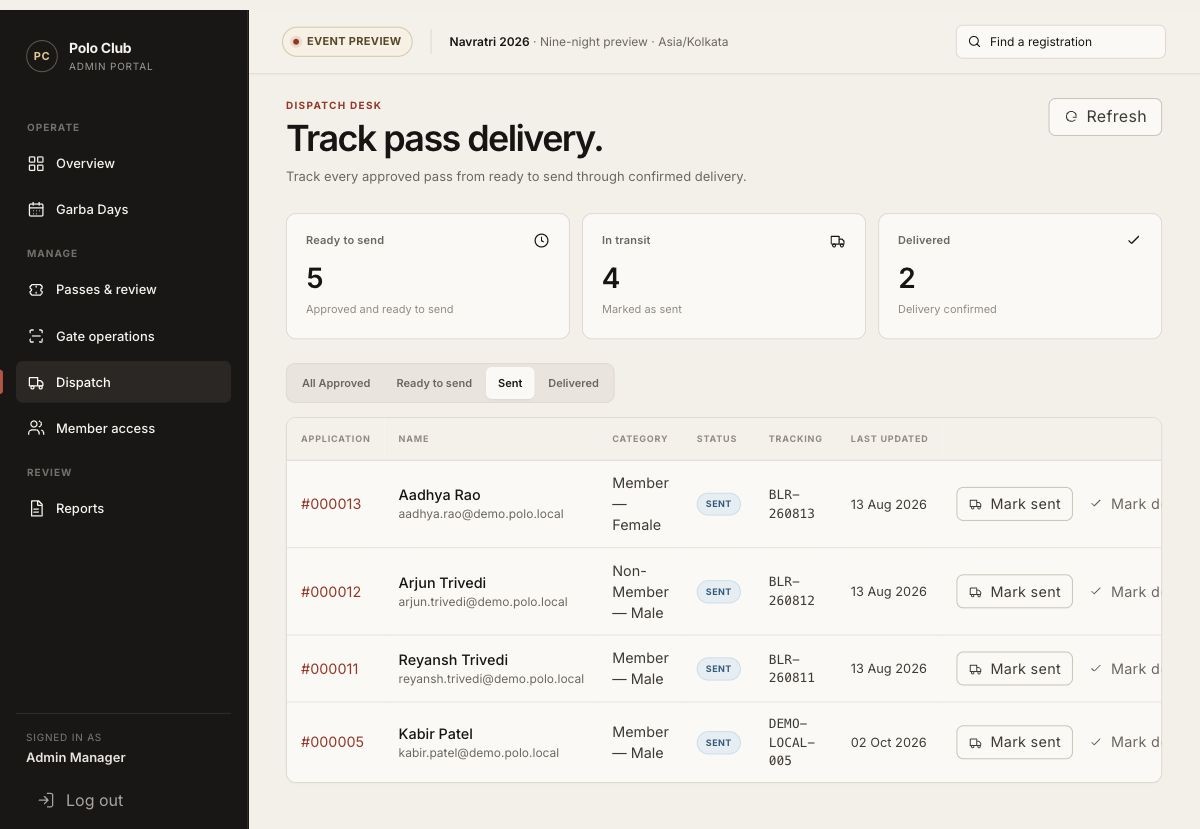This screenshot has height=829, width=1200.
Task: Click the check icon beside Mark d in Reyansh Trivedi's row
Action: click(1096, 669)
